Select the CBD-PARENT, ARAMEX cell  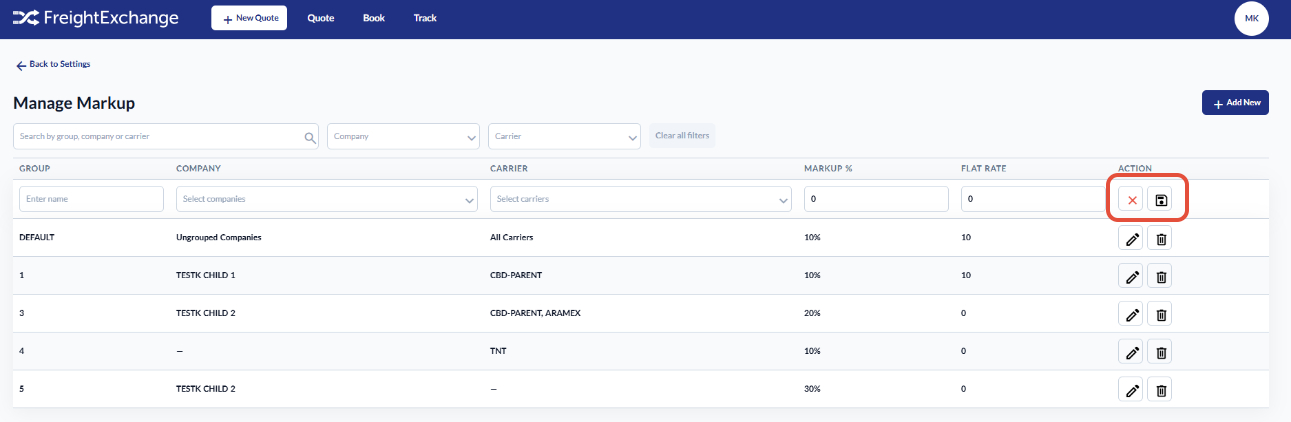[535, 315]
